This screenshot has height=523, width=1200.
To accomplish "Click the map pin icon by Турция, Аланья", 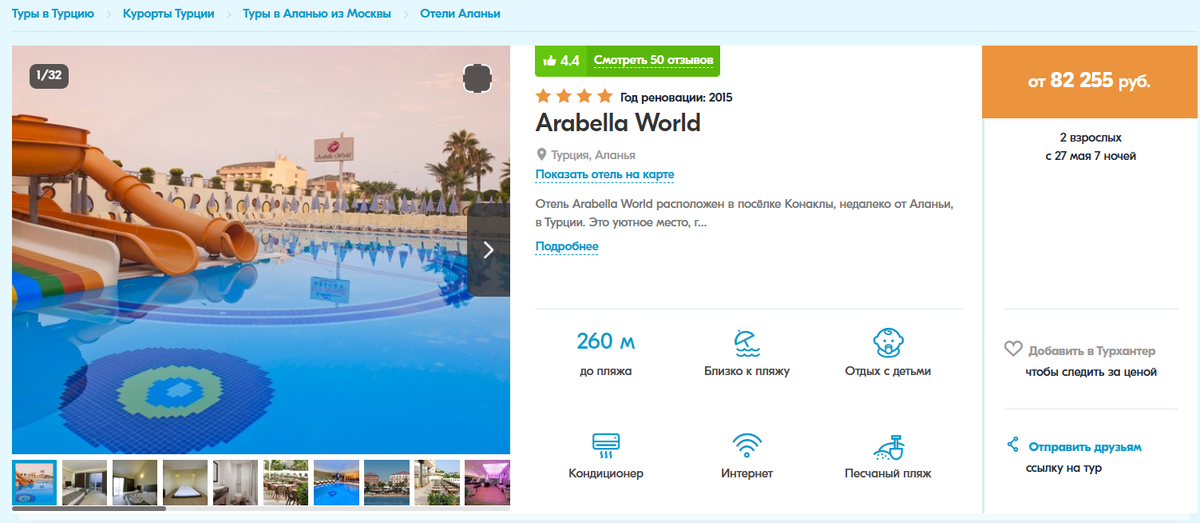I will (x=542, y=155).
